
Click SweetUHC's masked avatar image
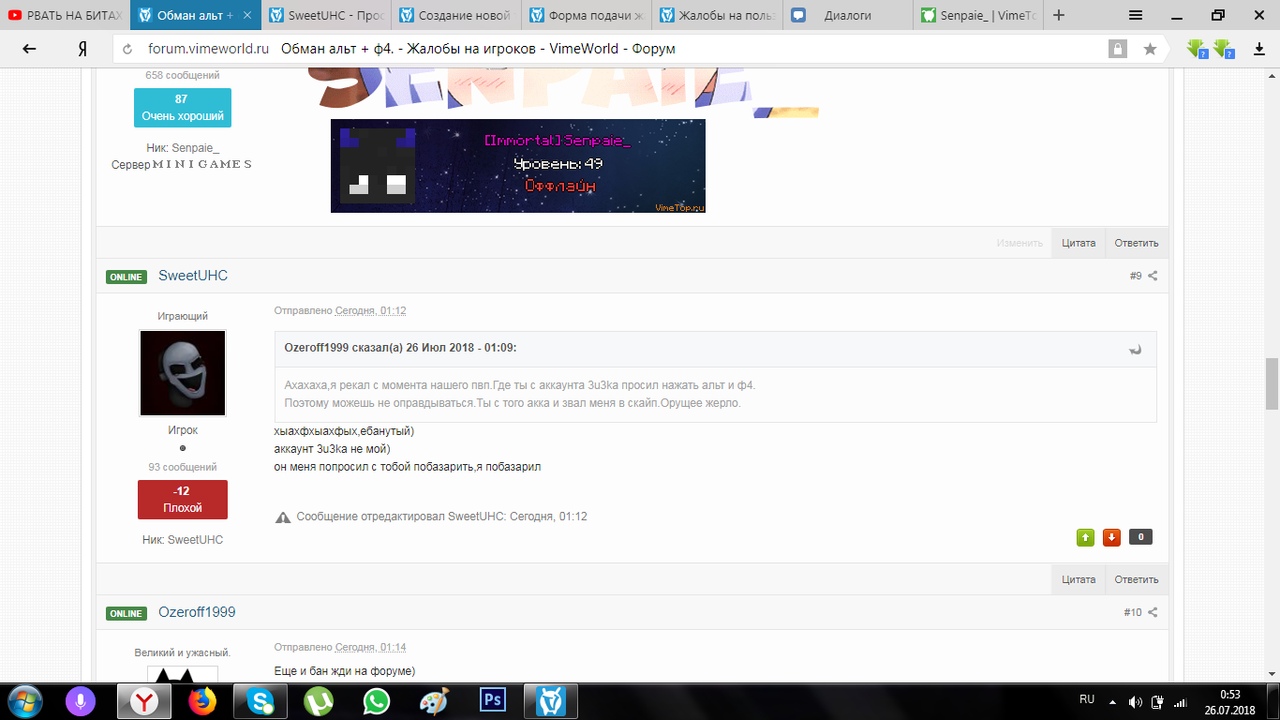[x=183, y=373]
